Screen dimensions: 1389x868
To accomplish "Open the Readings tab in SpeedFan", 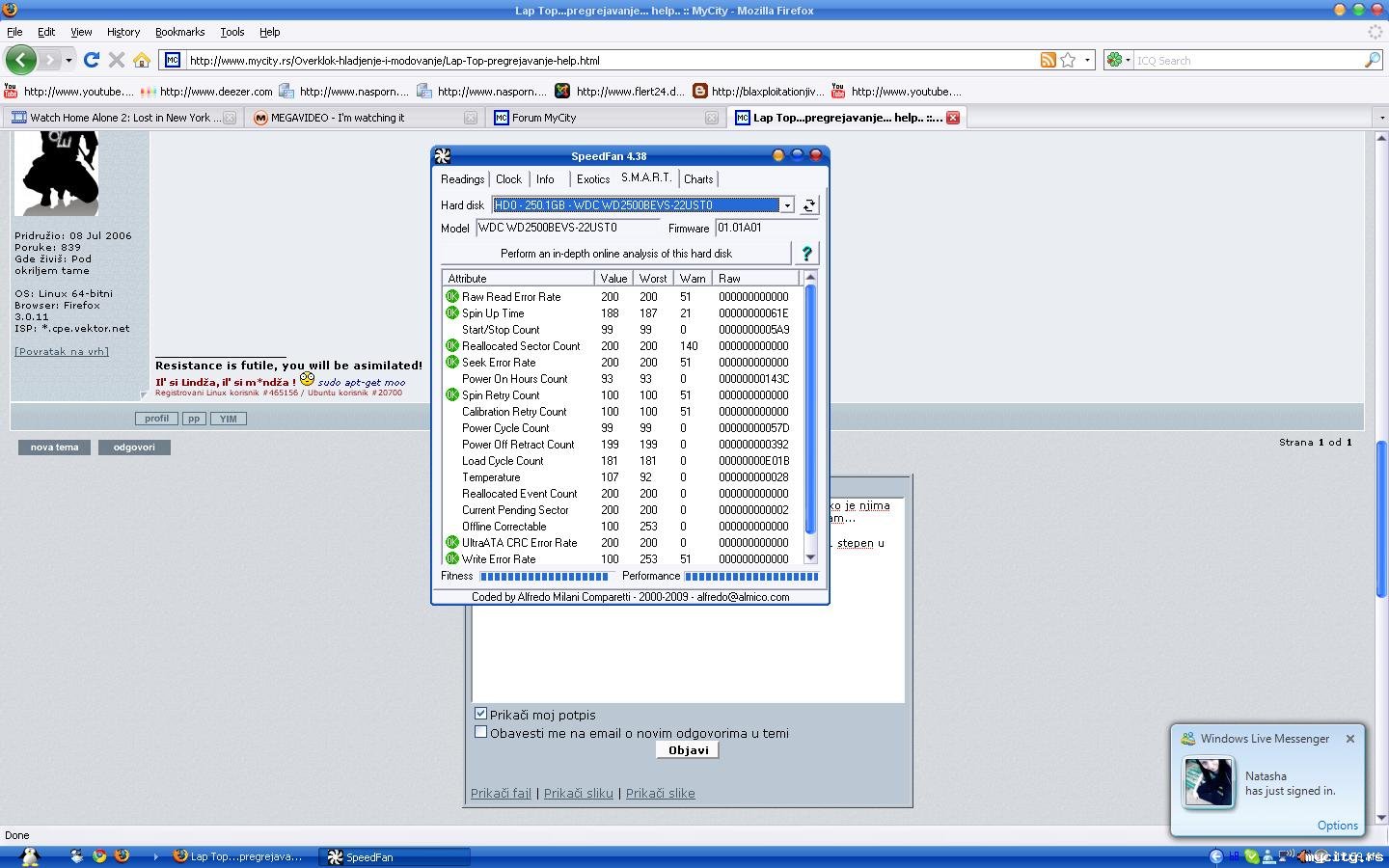I will point(462,179).
